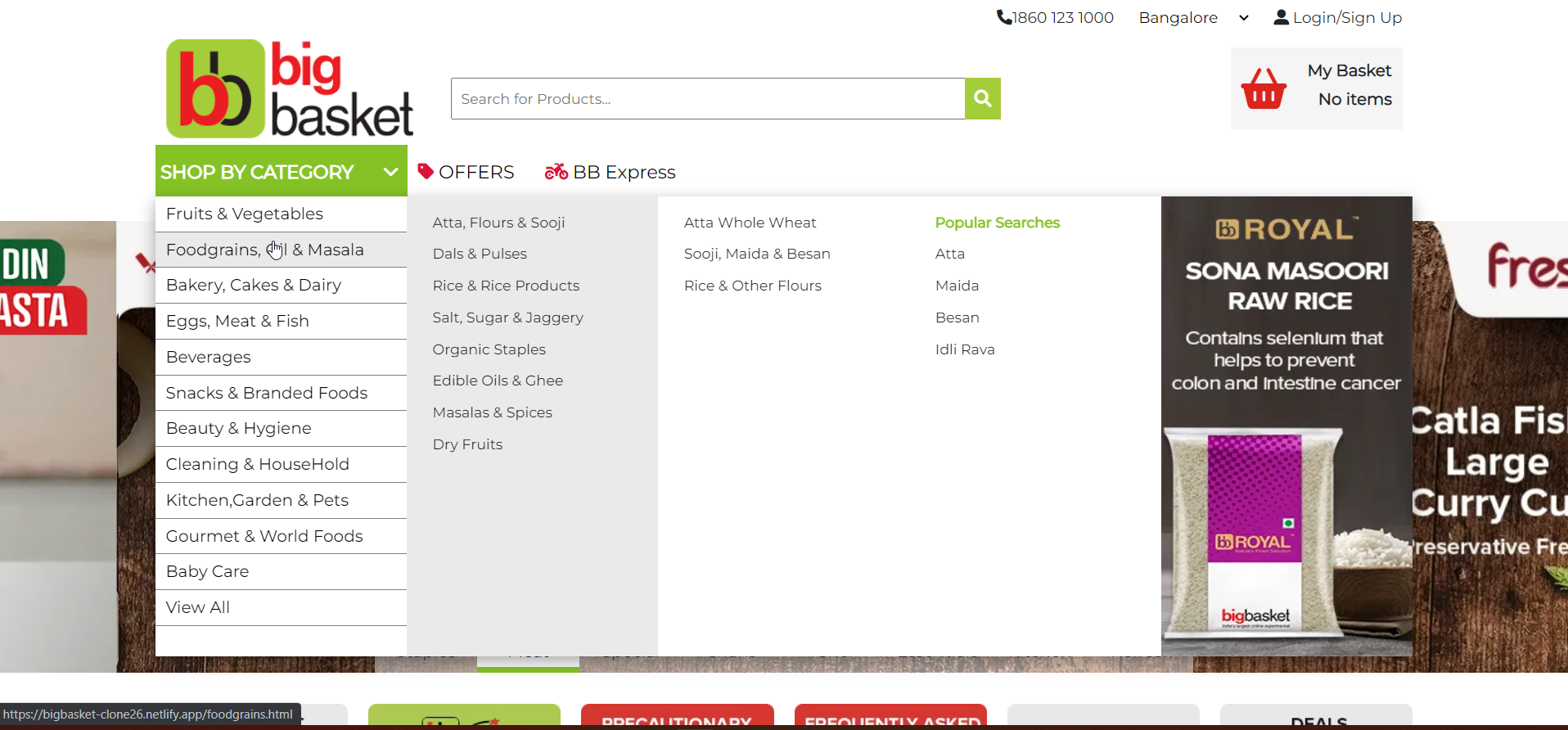The image size is (1568, 730).
Task: Open Rice & Other Flours link
Action: pyautogui.click(x=752, y=286)
